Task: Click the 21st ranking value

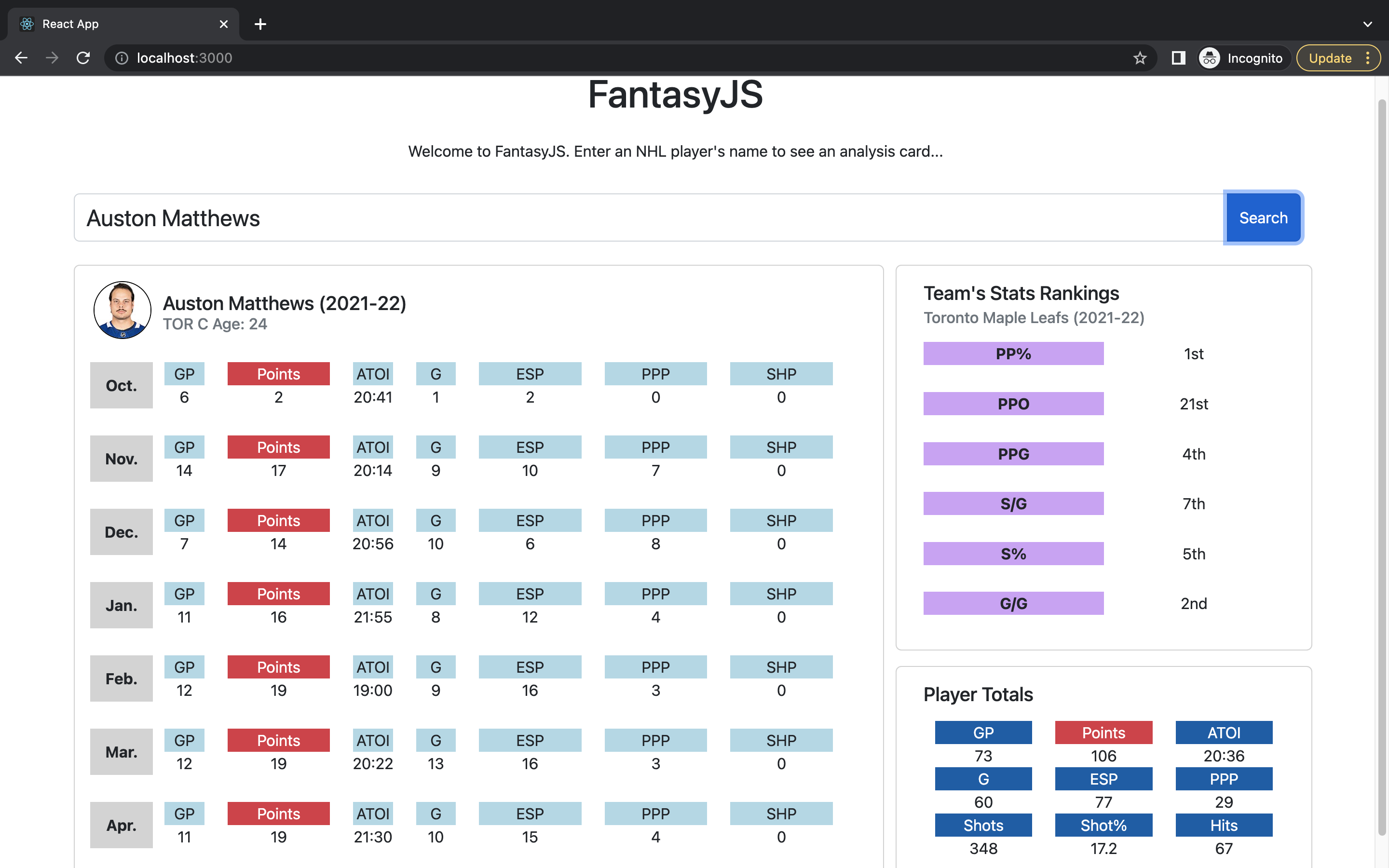Action: tap(1194, 404)
